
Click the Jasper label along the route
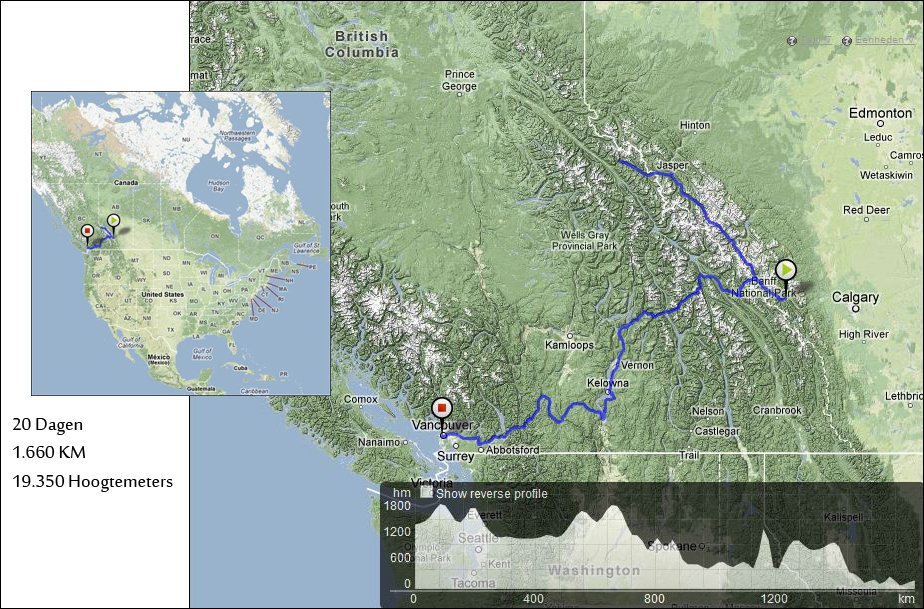tap(672, 166)
